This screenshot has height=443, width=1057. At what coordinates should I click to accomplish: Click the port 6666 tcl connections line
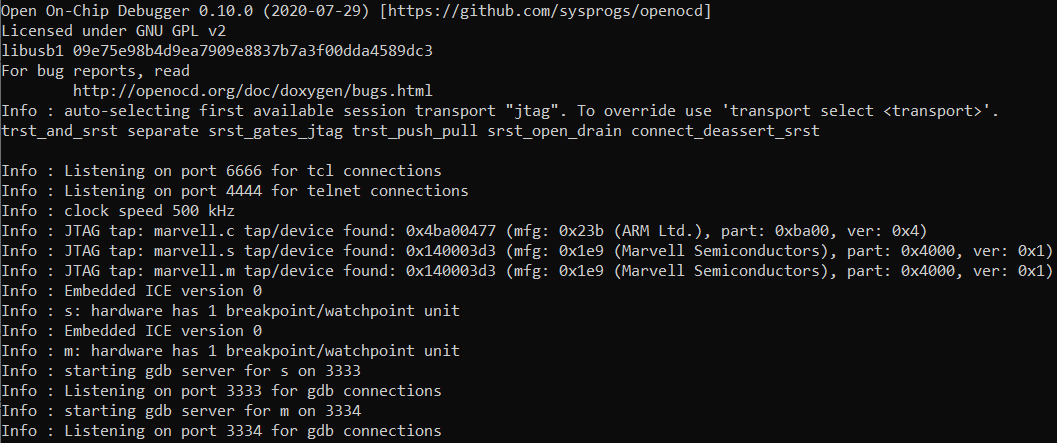[x=222, y=170]
